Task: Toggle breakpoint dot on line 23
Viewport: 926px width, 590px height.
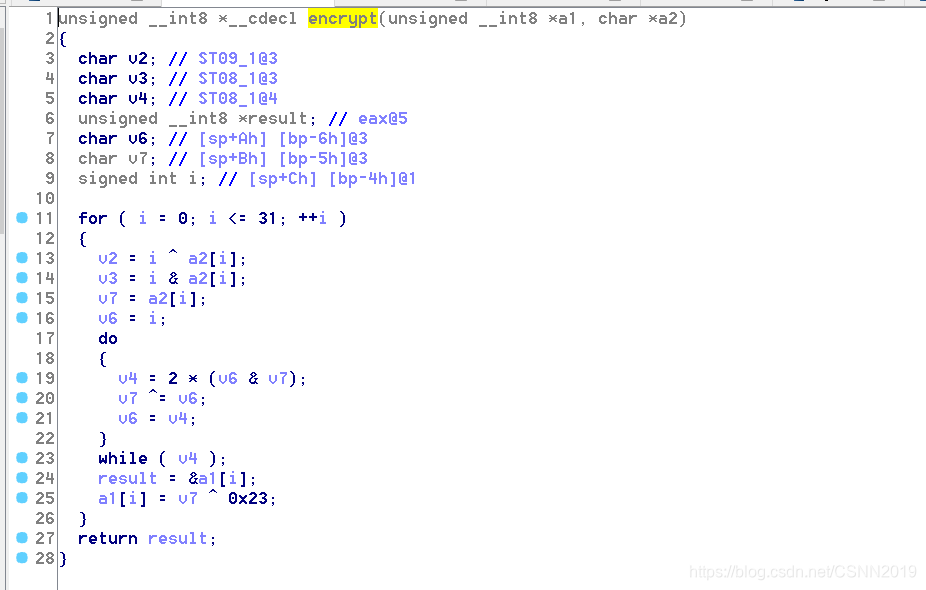Action: [22, 458]
